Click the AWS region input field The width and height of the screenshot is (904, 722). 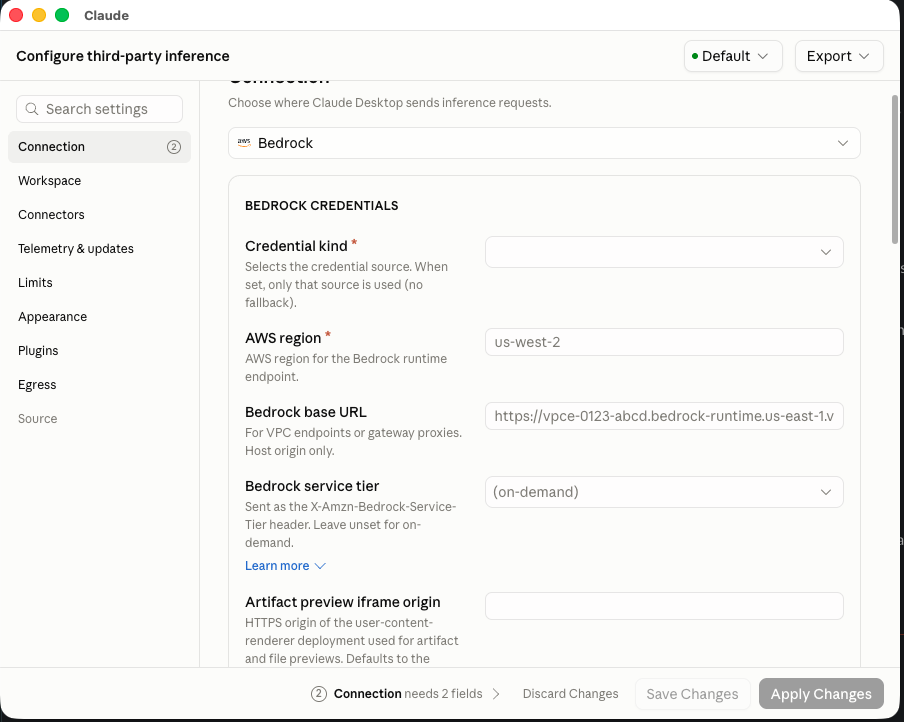point(664,342)
